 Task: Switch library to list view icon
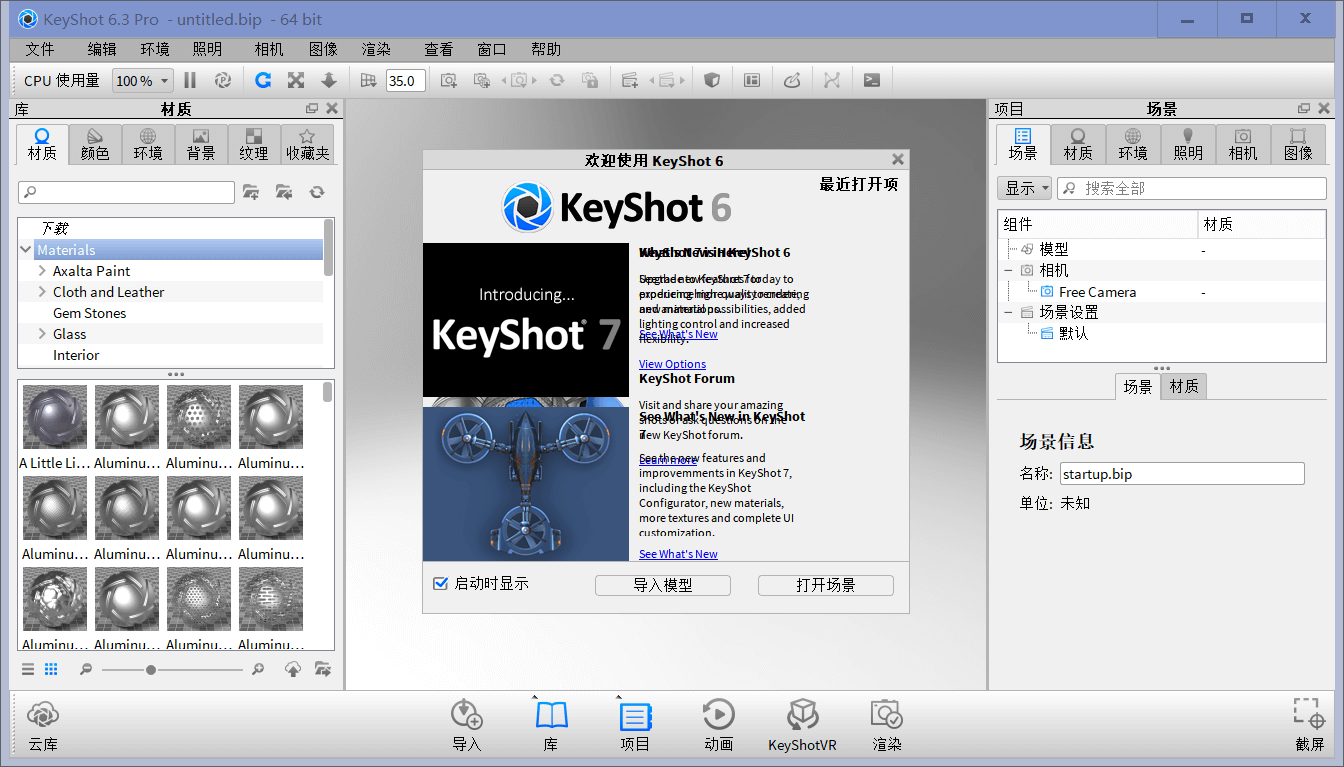(28, 669)
